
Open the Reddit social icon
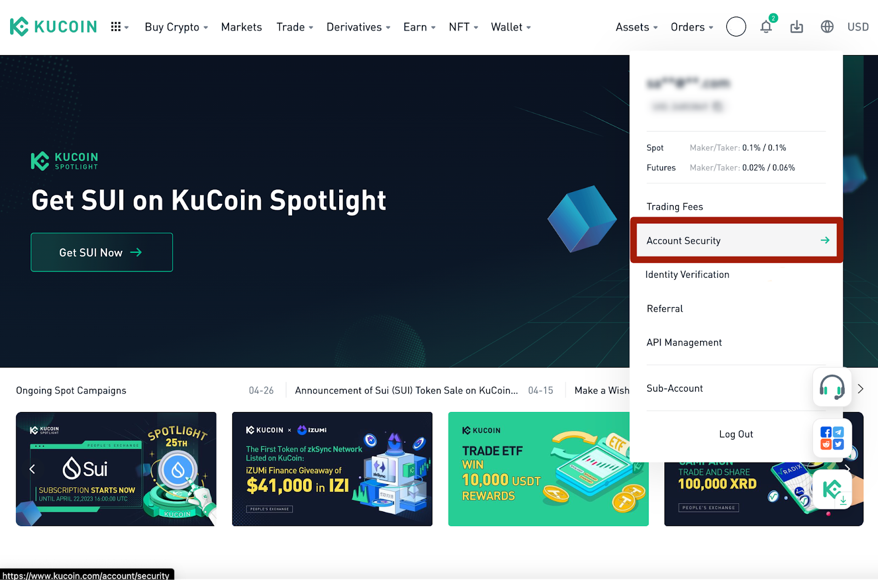825,445
